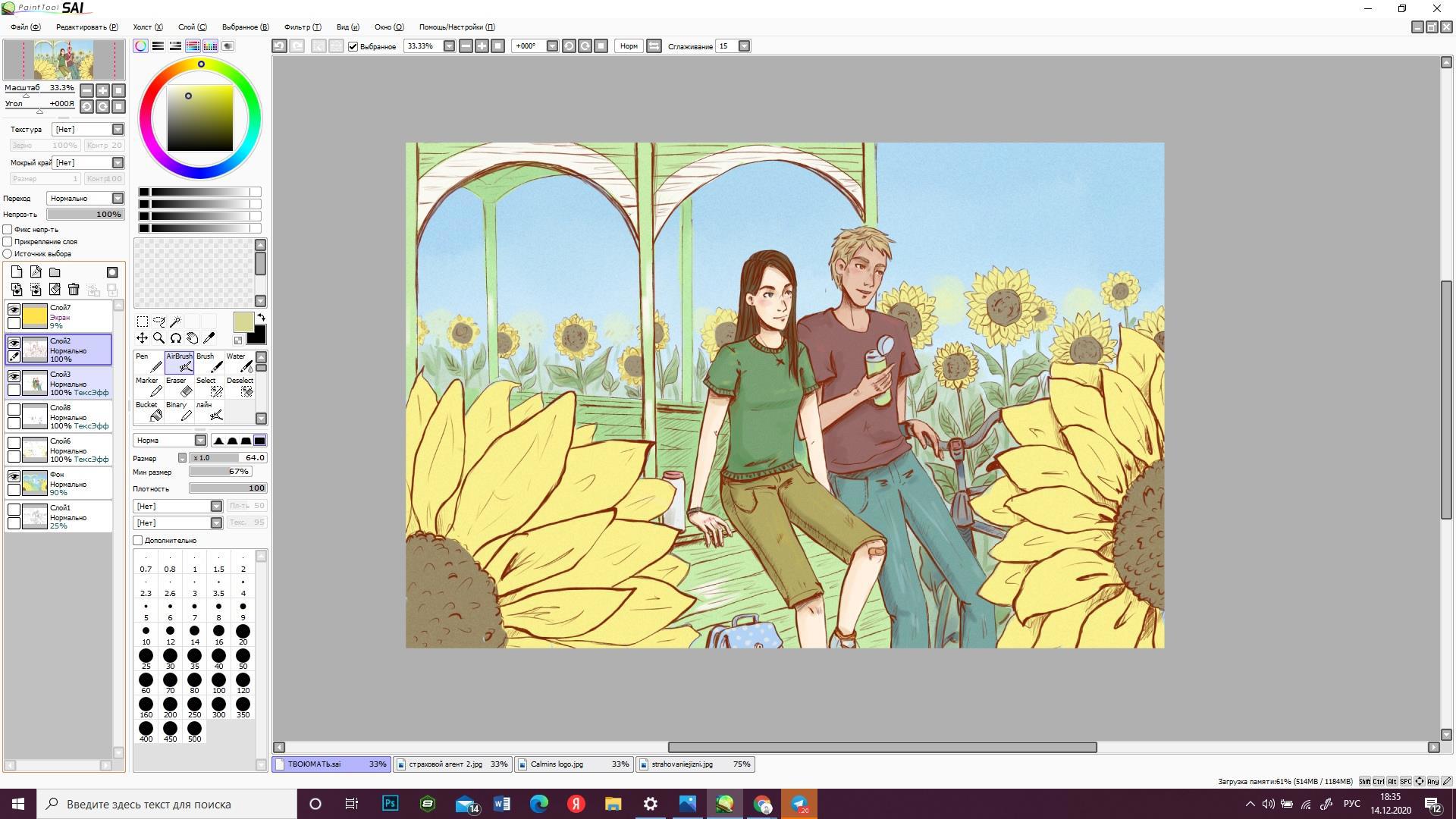This screenshot has width=1456, height=819.
Task: Select the Bucket fill tool
Action: point(150,412)
